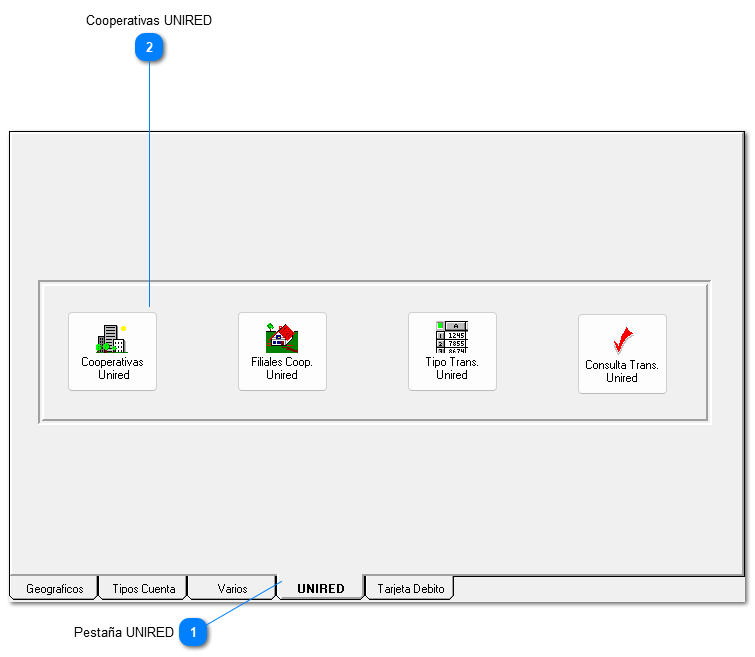Click the blue callout badge number 2
This screenshot has width=755, height=657.
(149, 47)
